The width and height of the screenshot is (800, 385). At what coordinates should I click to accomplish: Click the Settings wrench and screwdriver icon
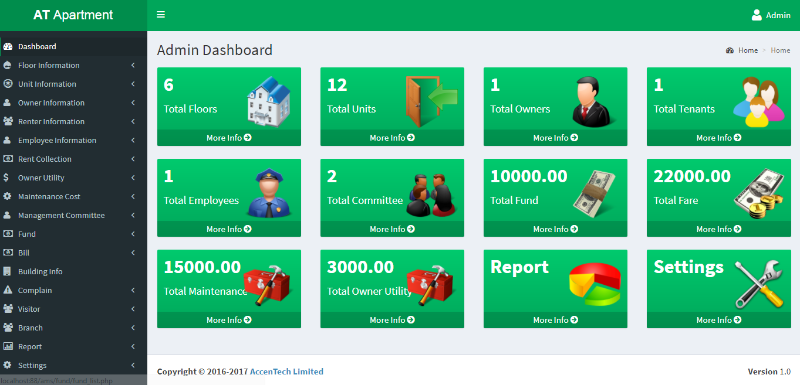point(759,284)
